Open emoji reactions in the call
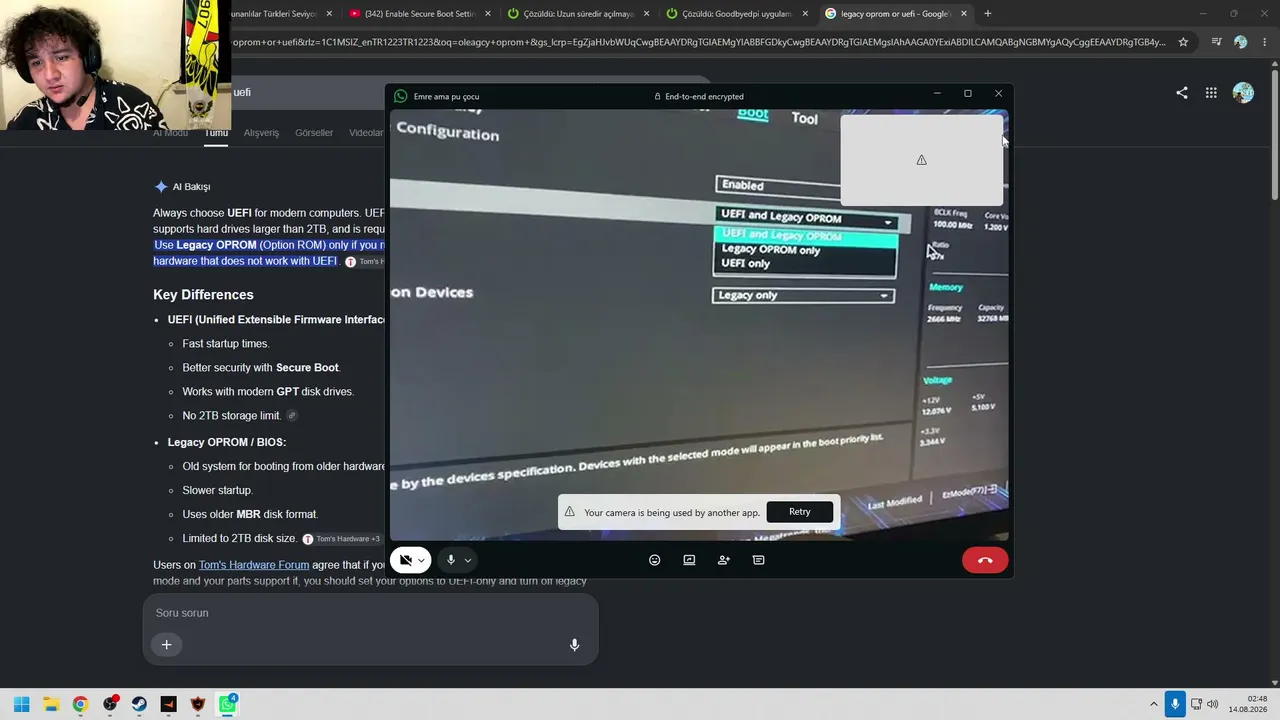Screen dimensions: 1280x720 (x=655, y=560)
